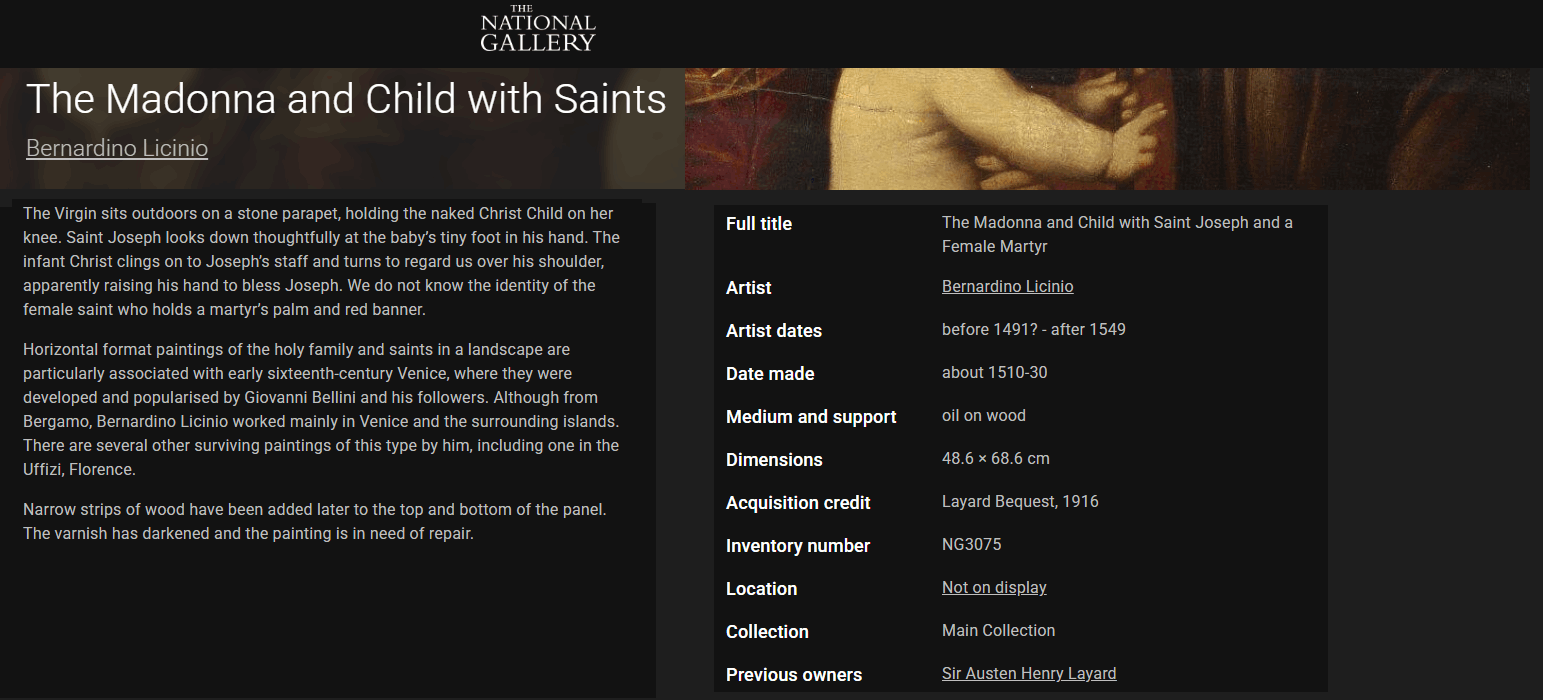Click the paragraph starting 'Narrow strips of wood'

coord(315,522)
